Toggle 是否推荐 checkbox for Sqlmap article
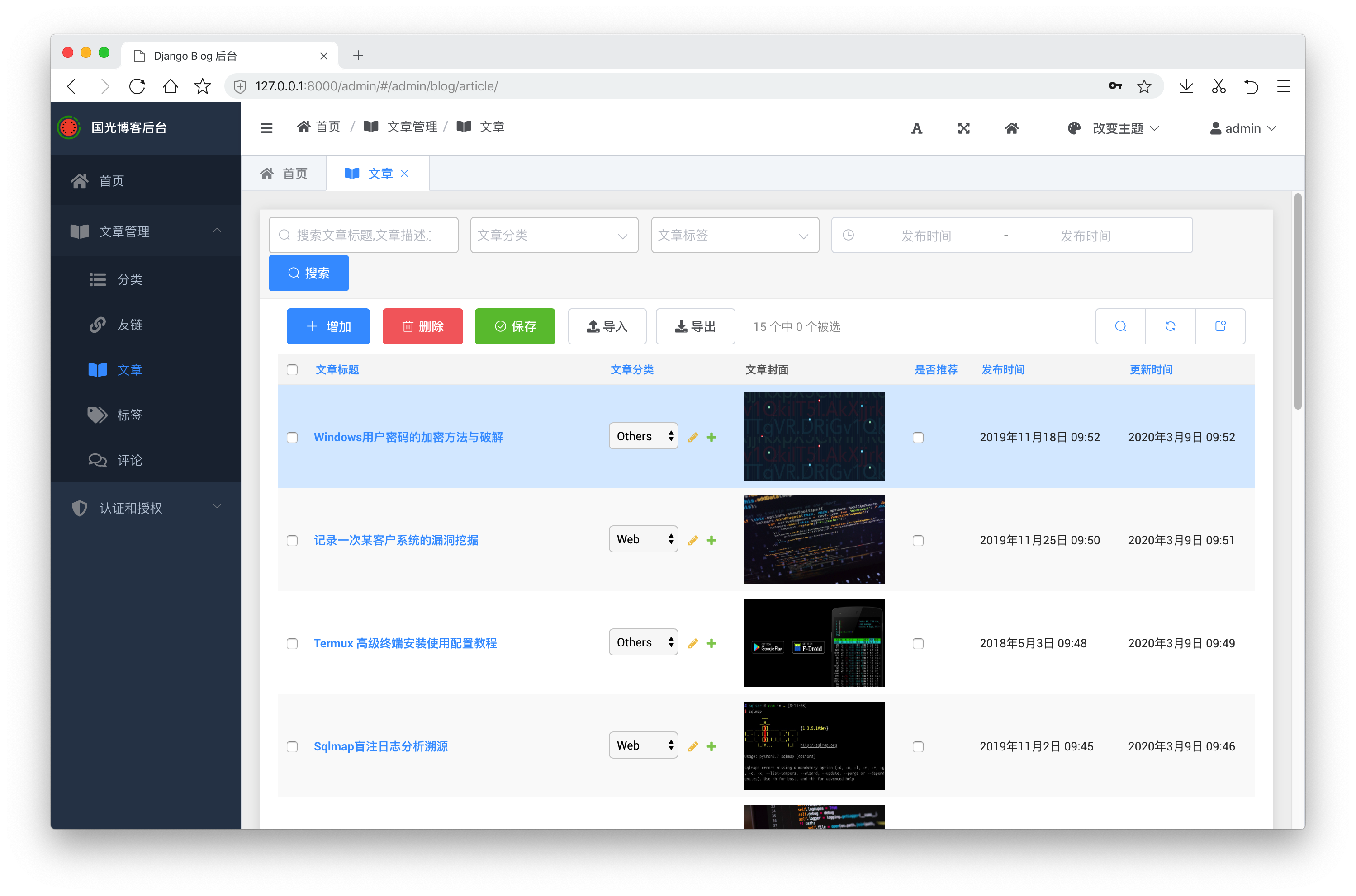Viewport: 1356px width, 896px height. (918, 746)
